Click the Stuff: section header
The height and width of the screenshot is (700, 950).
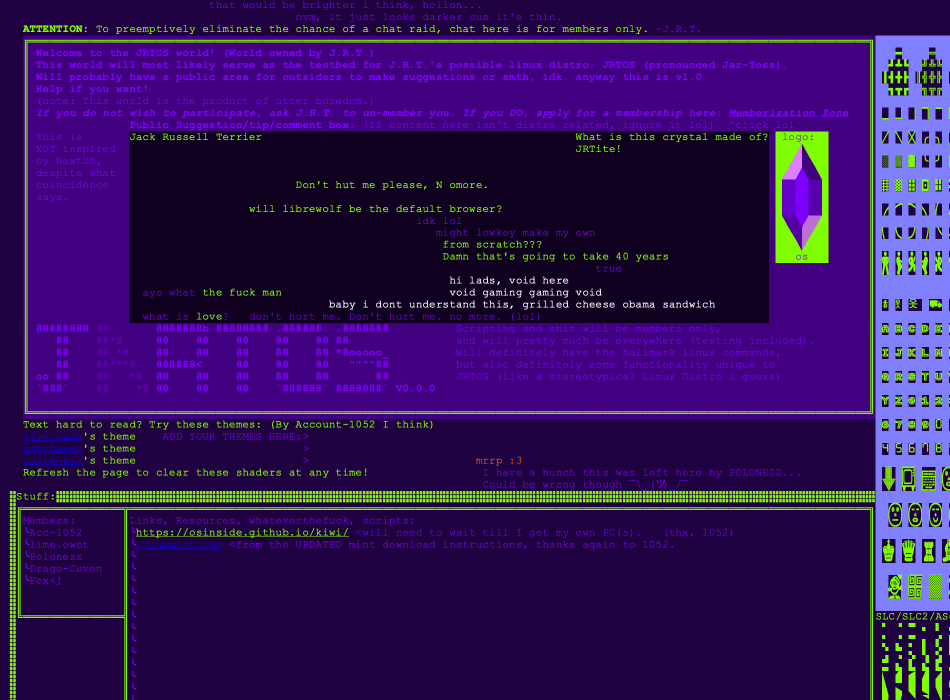pyautogui.click(x=35, y=497)
